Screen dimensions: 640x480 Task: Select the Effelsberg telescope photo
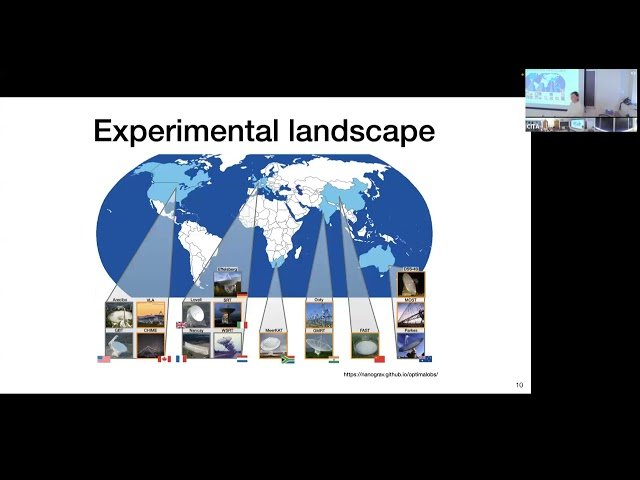(x=227, y=285)
